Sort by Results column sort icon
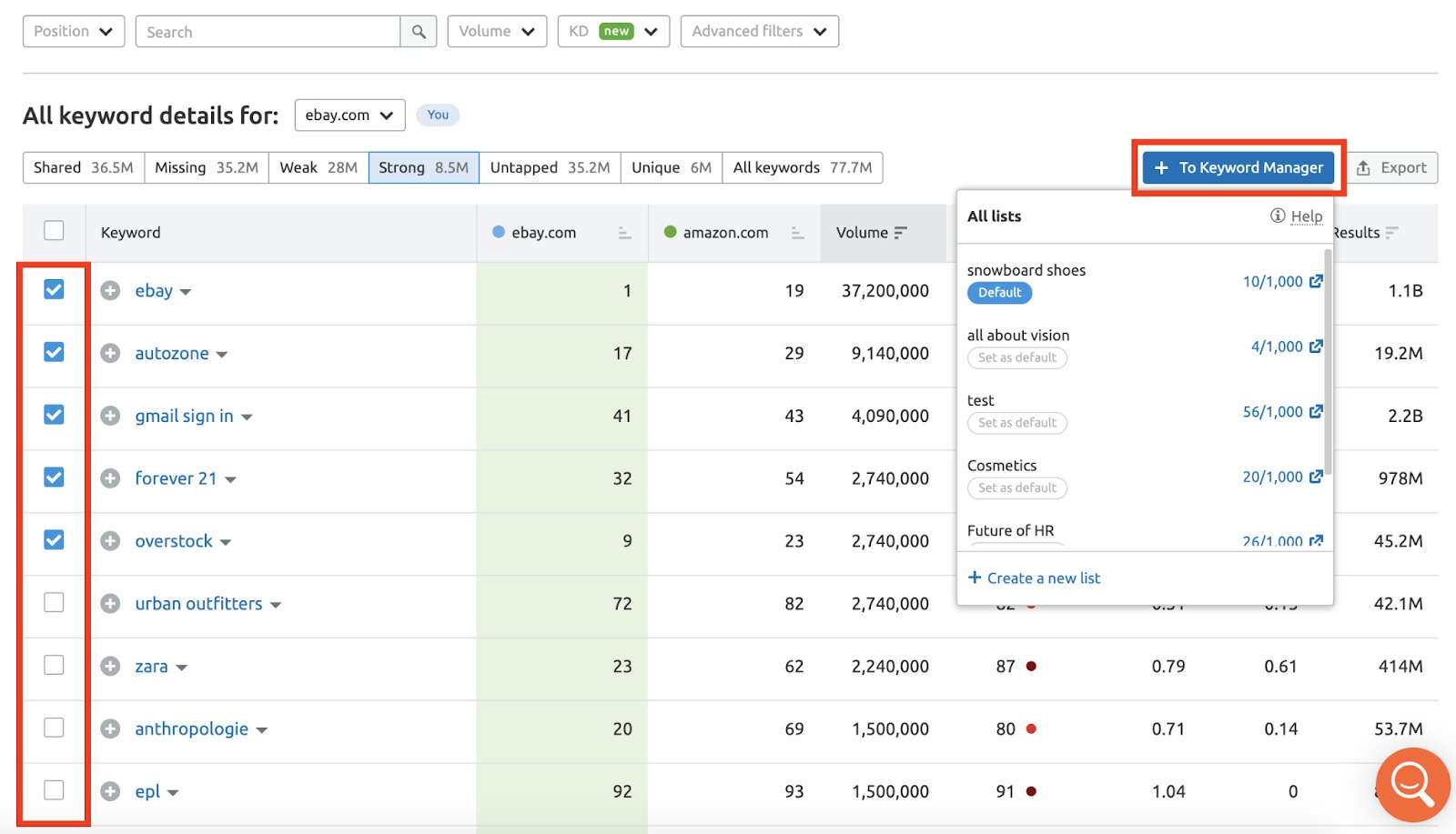Image resolution: width=1456 pixels, height=834 pixels. 1391,233
